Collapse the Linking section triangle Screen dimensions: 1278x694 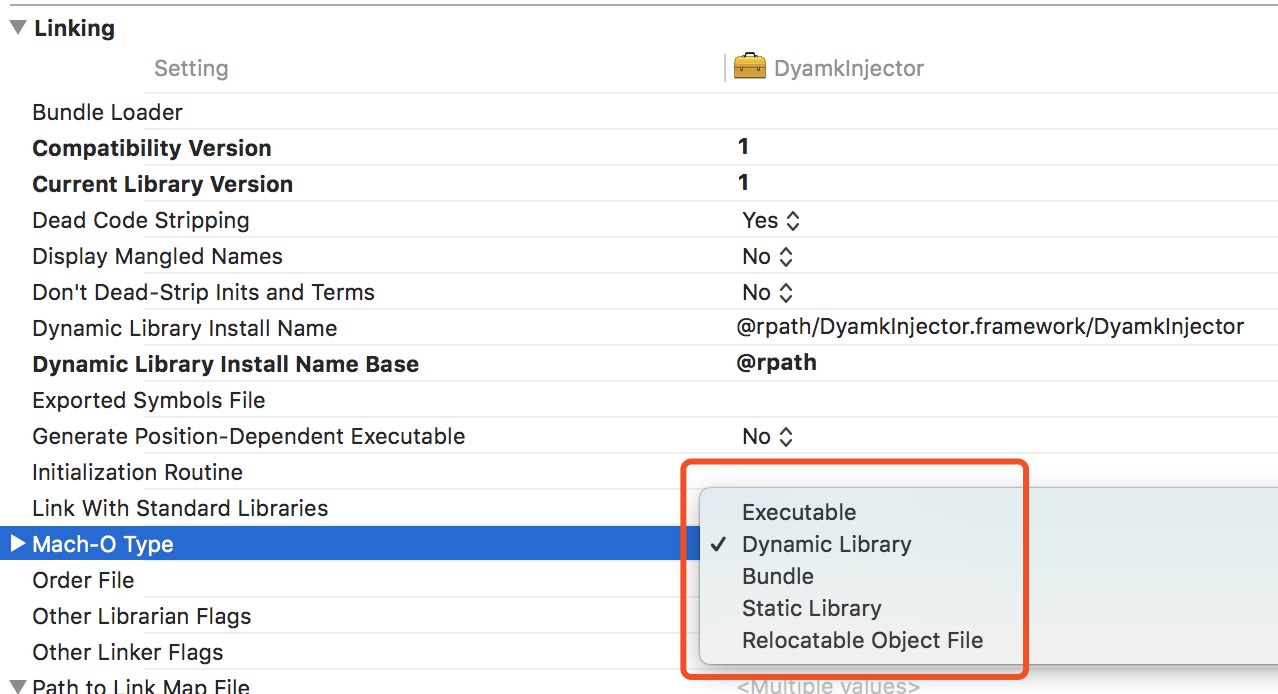pyautogui.click(x=17, y=28)
